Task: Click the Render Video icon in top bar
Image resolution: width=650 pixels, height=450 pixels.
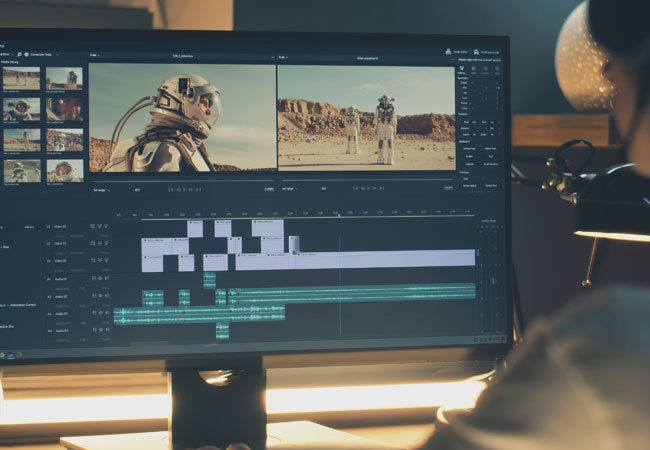Action: pyautogui.click(x=448, y=51)
